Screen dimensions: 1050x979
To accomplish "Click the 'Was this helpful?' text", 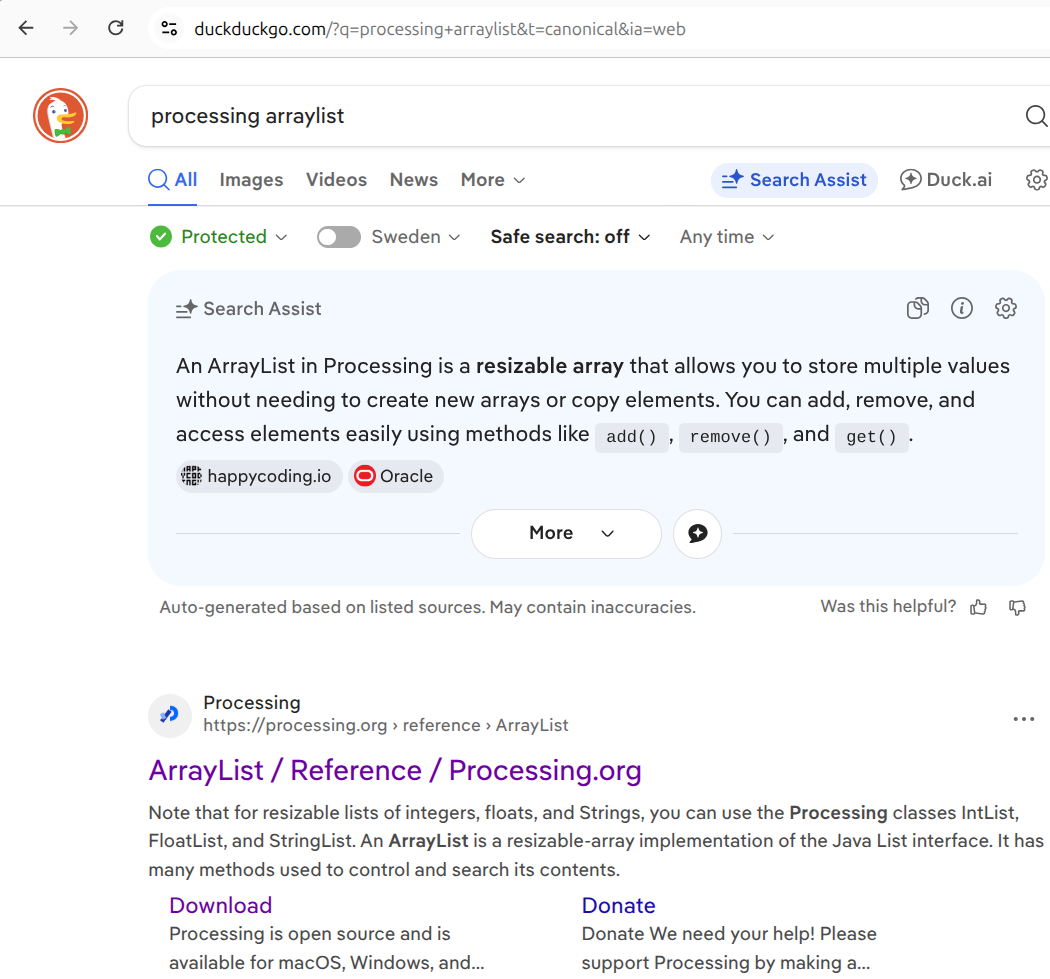I will (x=888, y=607).
